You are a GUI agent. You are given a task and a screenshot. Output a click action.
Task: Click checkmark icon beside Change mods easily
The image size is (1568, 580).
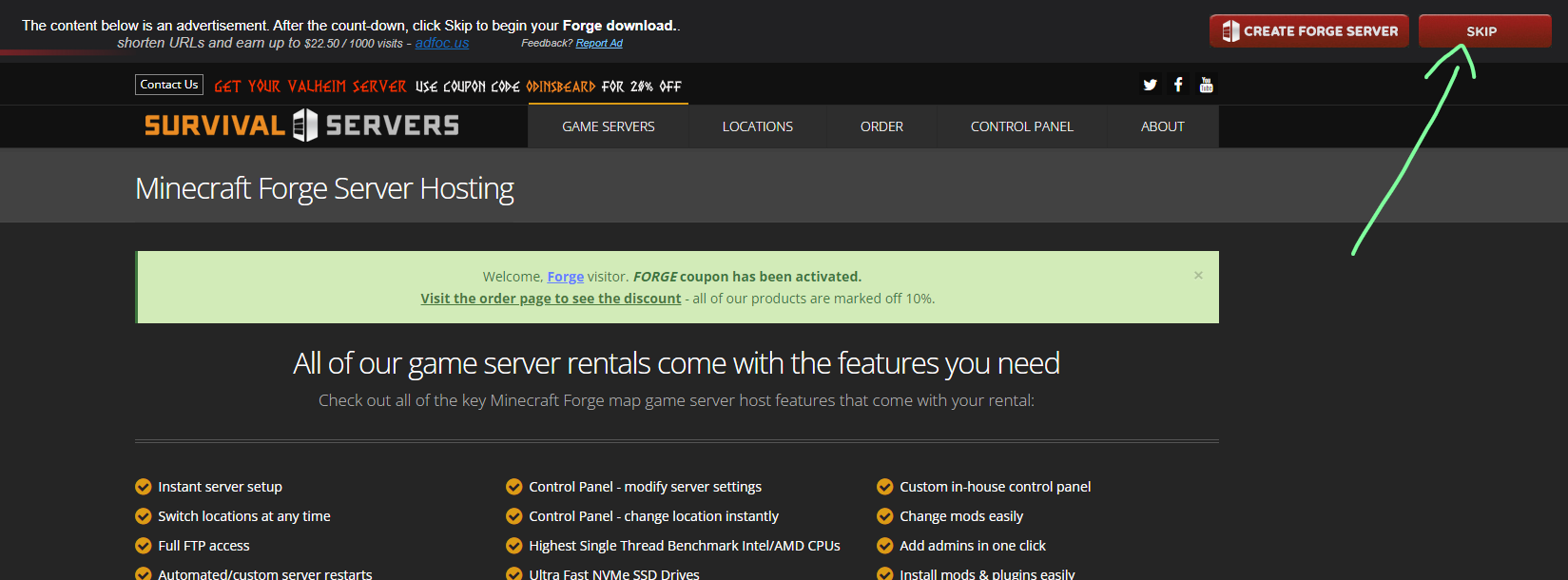point(885,516)
